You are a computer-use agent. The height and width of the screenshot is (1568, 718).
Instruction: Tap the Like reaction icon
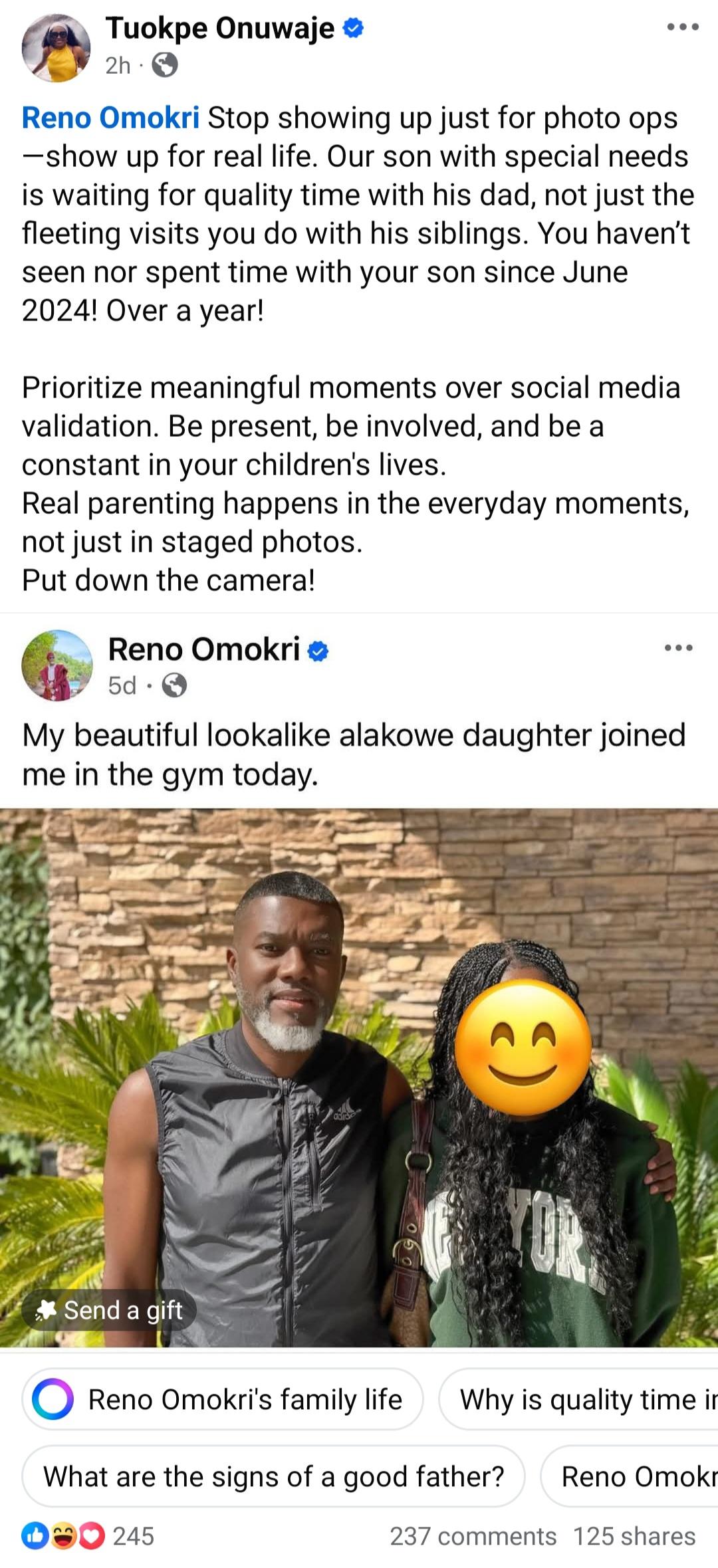(x=35, y=1536)
